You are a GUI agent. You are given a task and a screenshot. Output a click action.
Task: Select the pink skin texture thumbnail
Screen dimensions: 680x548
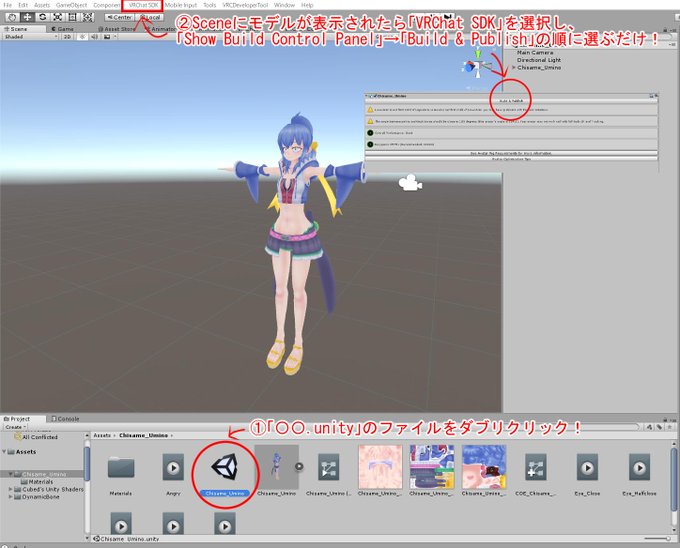pyautogui.click(x=380, y=467)
